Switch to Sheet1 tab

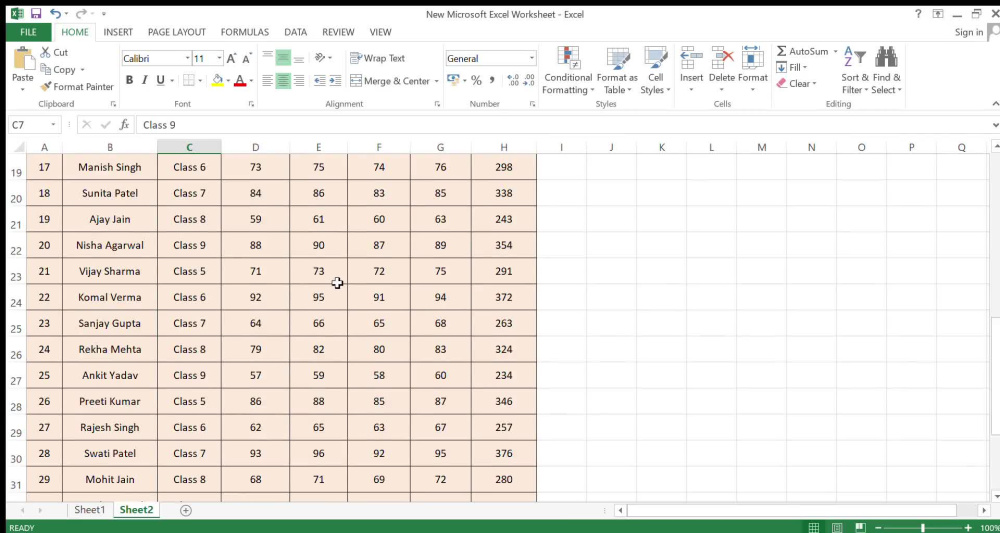pos(89,510)
